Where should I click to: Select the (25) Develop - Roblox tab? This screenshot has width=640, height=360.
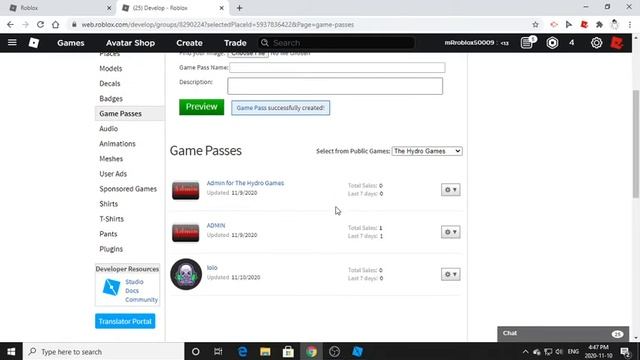(172, 8)
